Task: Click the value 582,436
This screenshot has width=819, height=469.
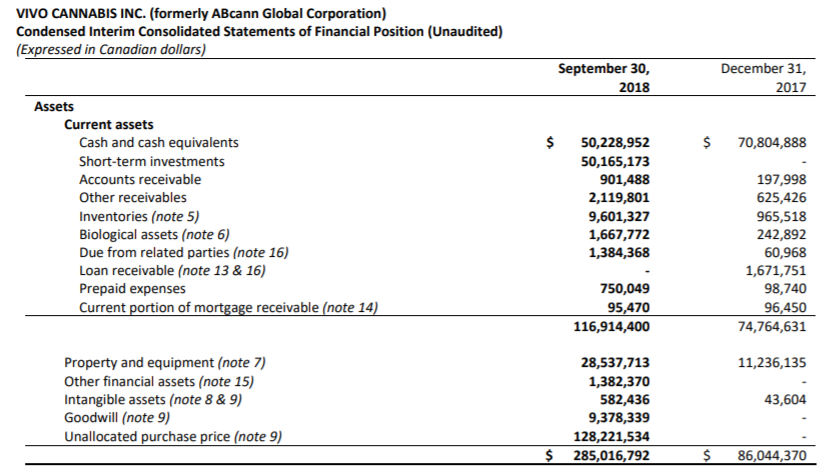Action: (x=624, y=400)
